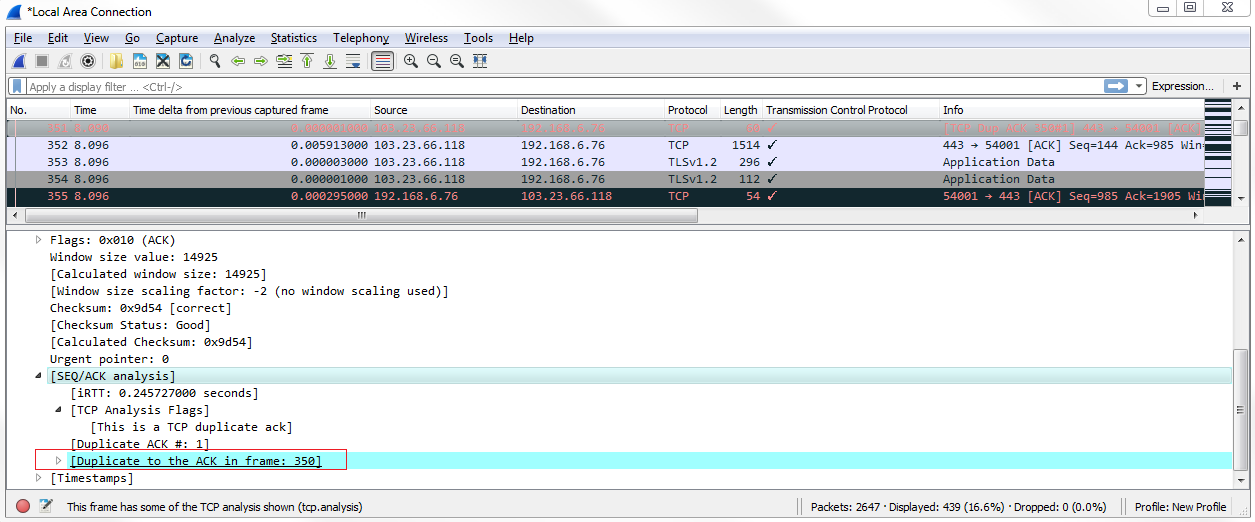Click the apply filter arrow button
The image size is (1255, 522).
point(1116,86)
